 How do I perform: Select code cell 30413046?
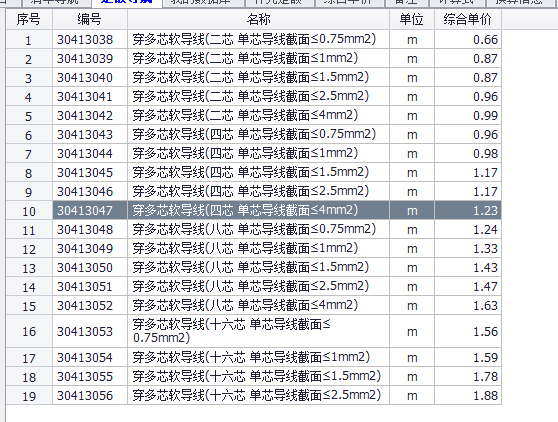click(90, 192)
